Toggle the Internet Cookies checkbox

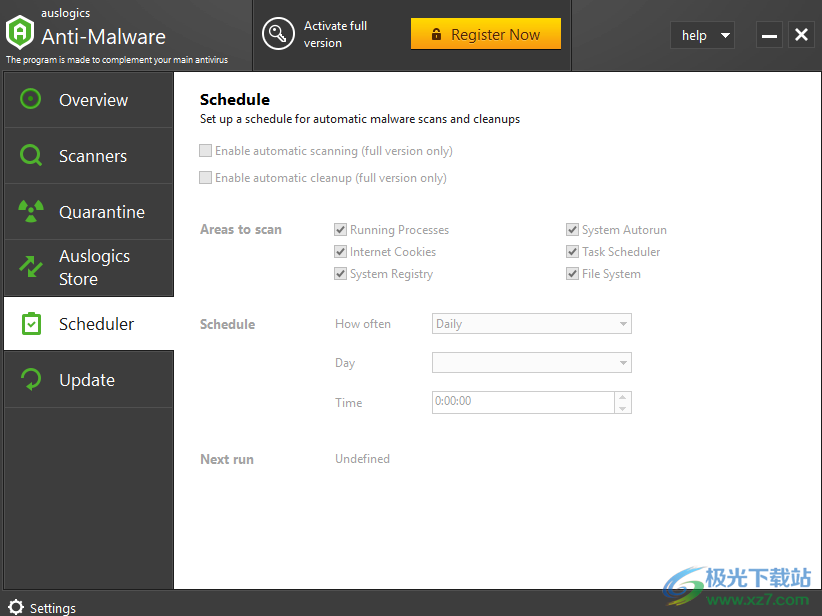(340, 252)
